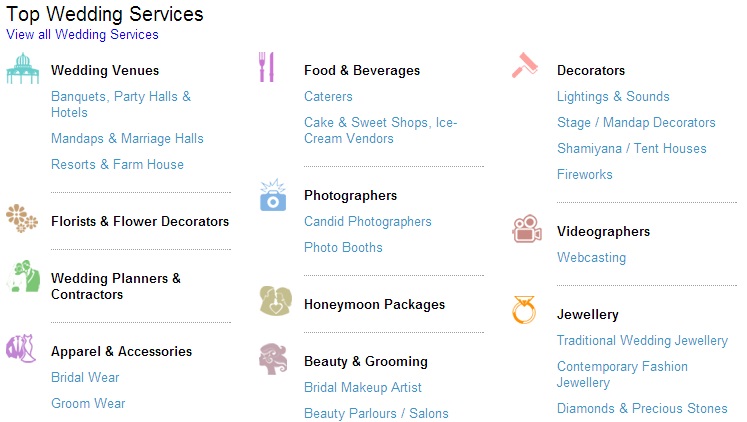This screenshot has width=747, height=422.
Task: Click the video camera Videographers icon
Action: click(527, 229)
